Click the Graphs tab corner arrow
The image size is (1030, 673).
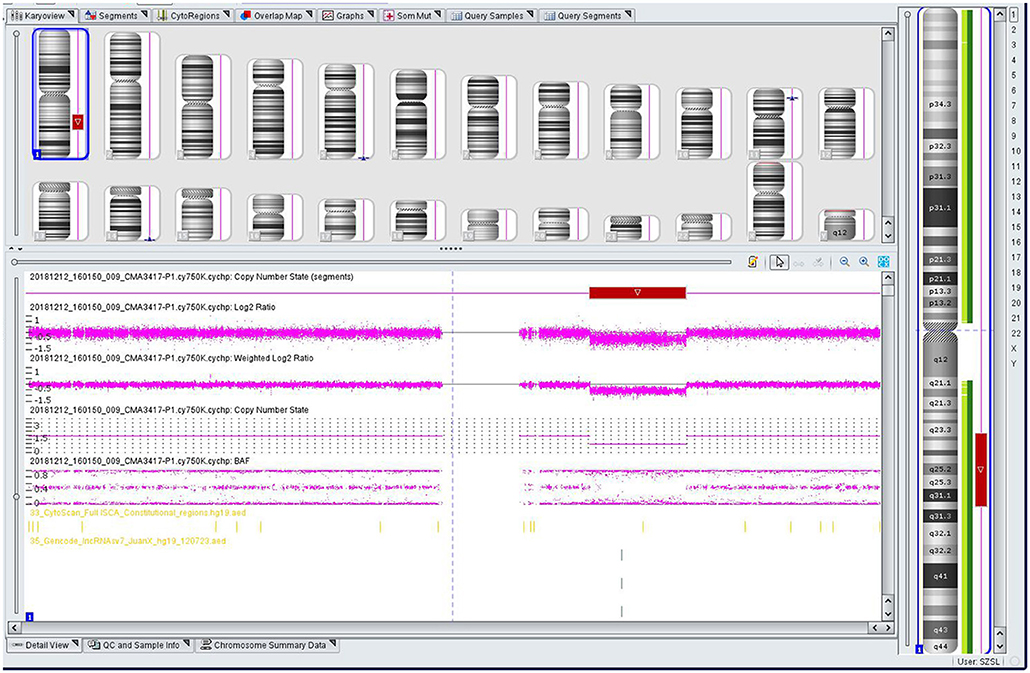click(370, 14)
